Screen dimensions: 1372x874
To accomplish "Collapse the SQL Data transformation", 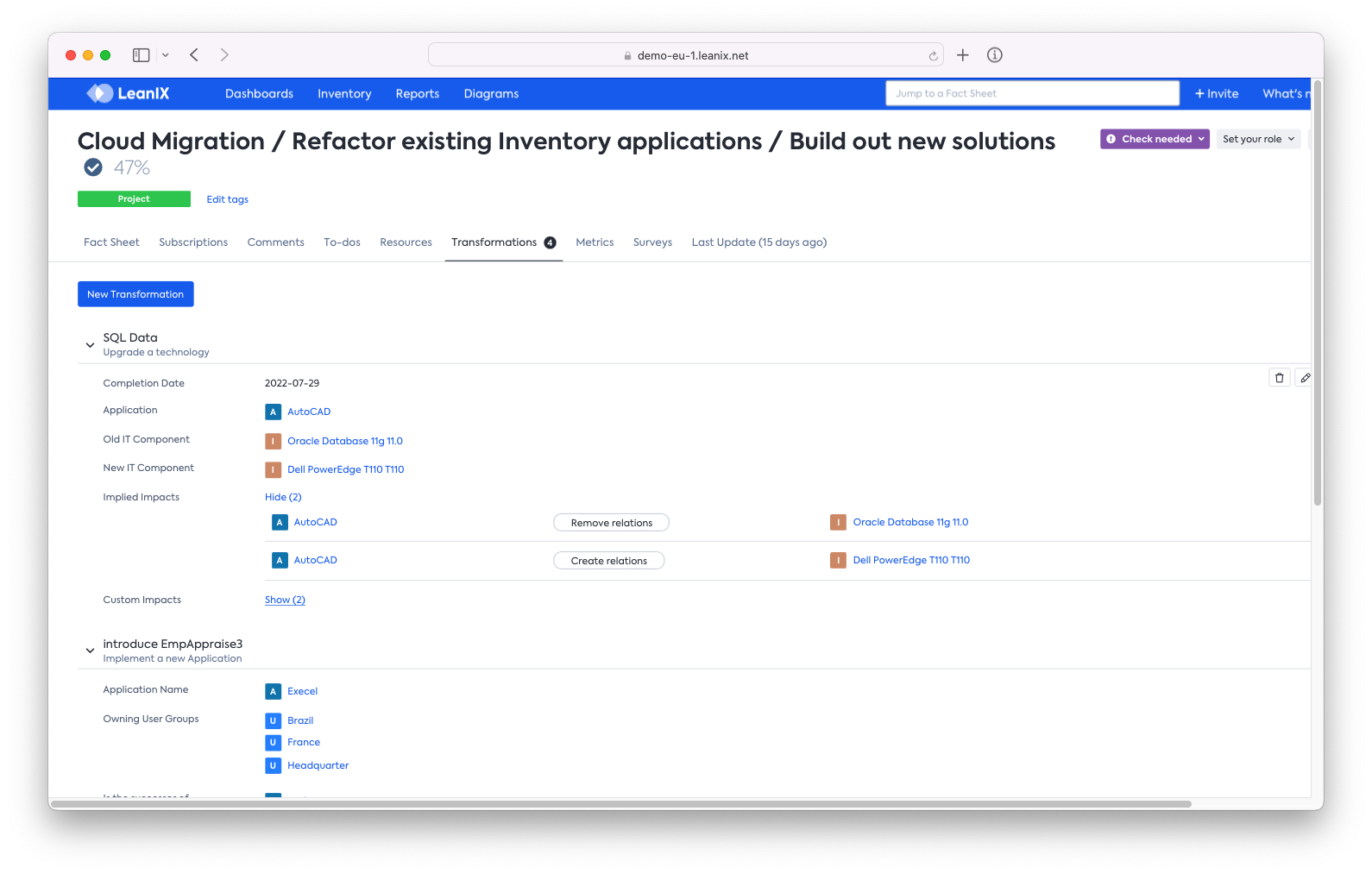I will (x=90, y=345).
